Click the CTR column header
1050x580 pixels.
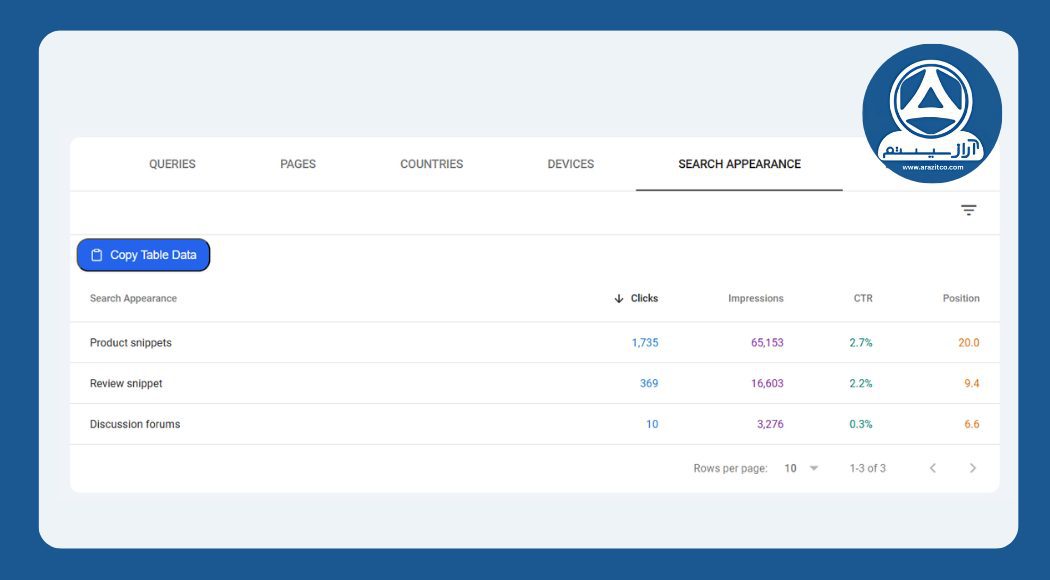862,298
